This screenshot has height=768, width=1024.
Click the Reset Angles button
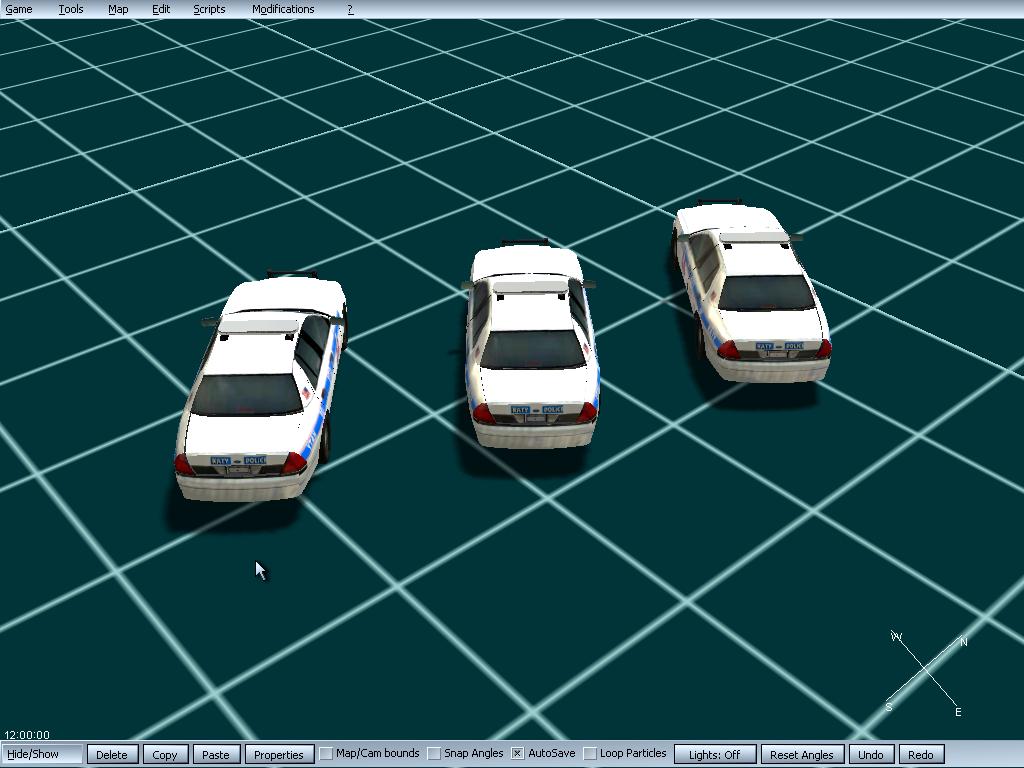[803, 754]
